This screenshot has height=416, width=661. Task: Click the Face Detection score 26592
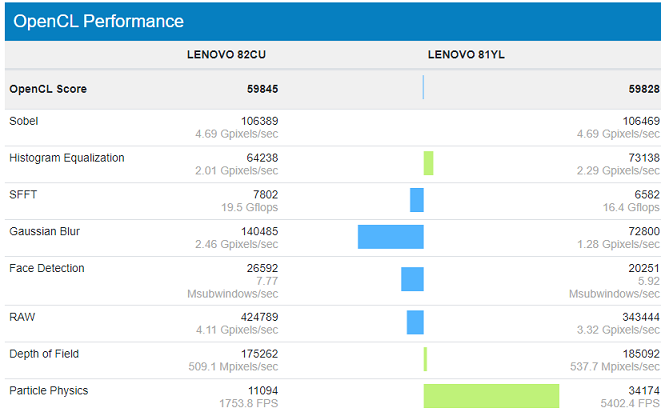[262, 268]
